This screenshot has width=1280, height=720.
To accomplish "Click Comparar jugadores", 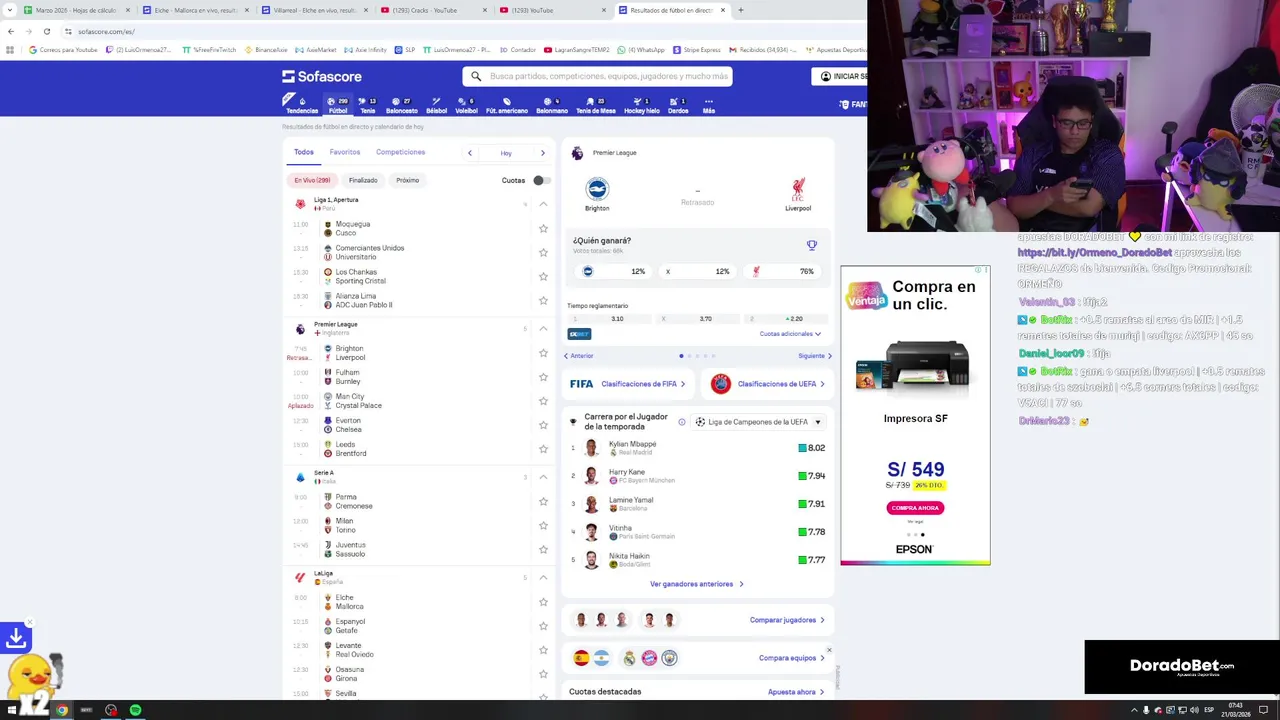I will 787,620.
